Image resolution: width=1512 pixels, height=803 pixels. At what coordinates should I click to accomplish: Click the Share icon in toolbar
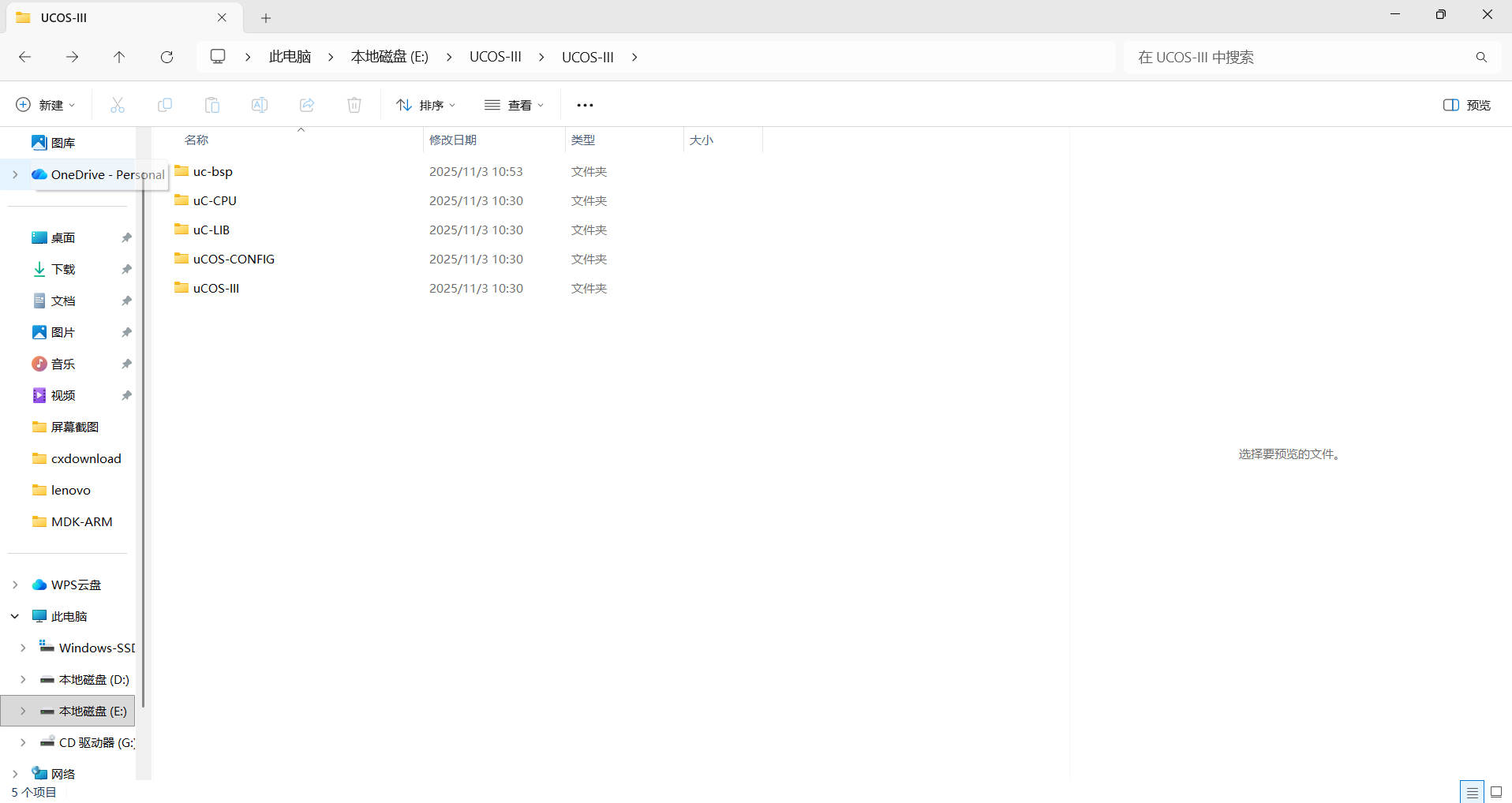pyautogui.click(x=307, y=105)
